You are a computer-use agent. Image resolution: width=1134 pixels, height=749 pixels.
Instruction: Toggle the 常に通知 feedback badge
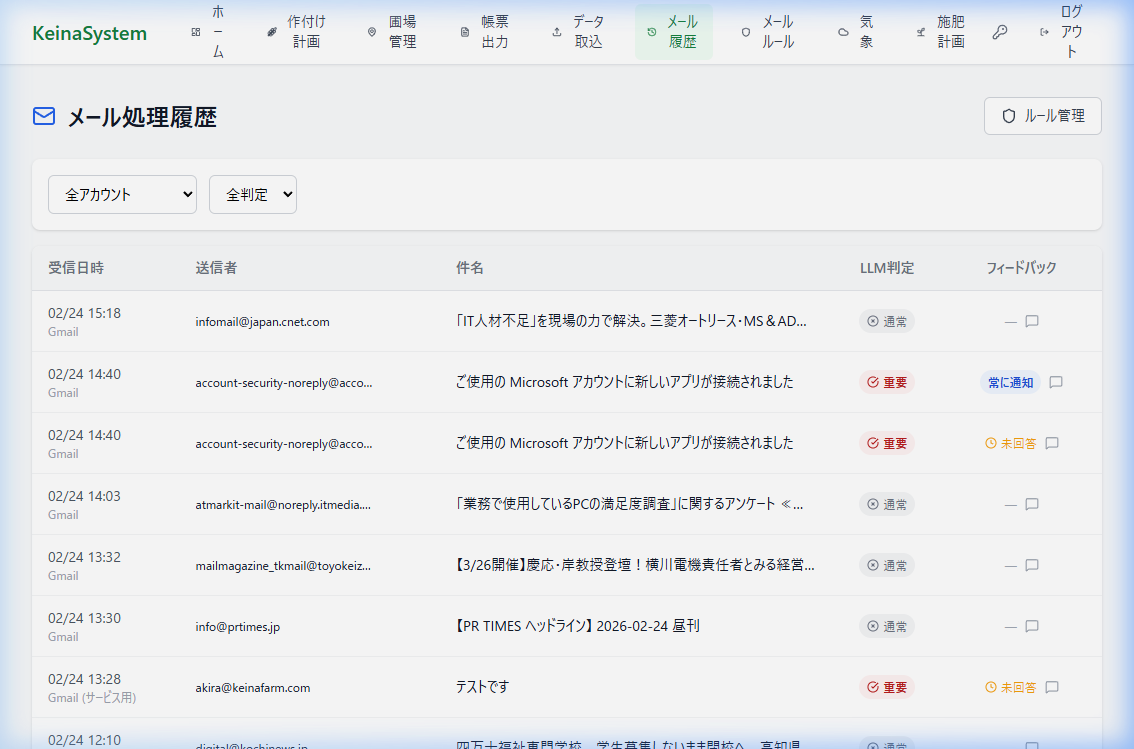pos(1010,382)
